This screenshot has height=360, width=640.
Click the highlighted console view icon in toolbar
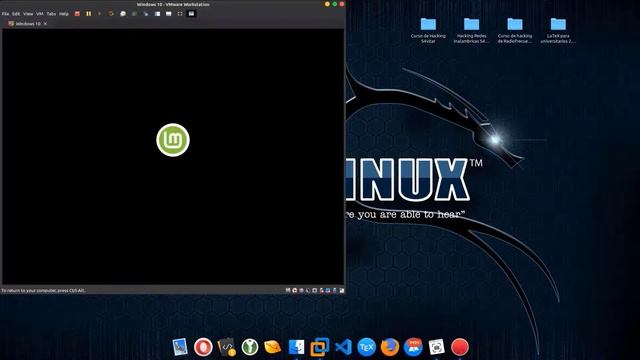click(191, 14)
